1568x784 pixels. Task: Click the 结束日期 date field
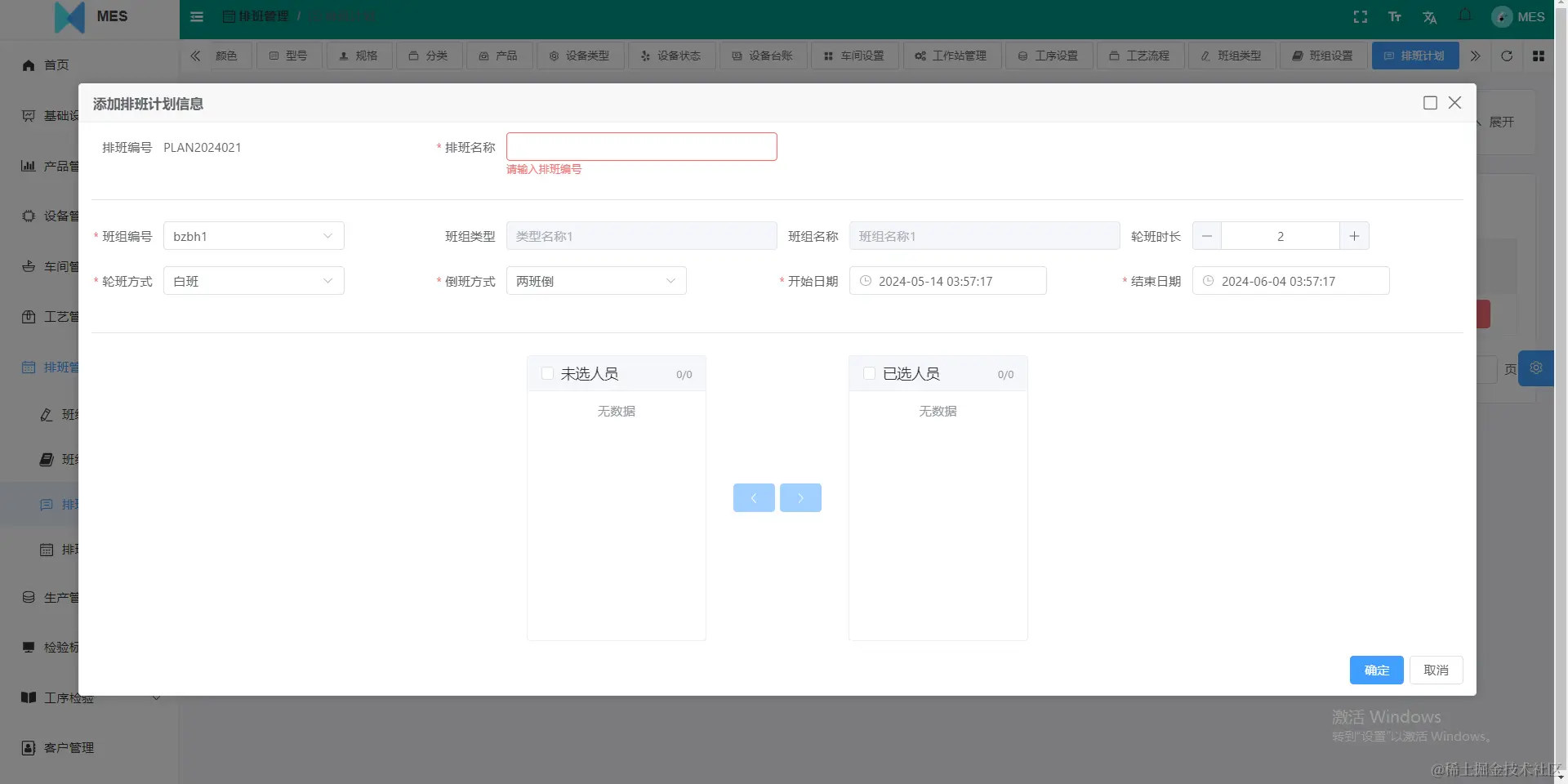click(1291, 281)
